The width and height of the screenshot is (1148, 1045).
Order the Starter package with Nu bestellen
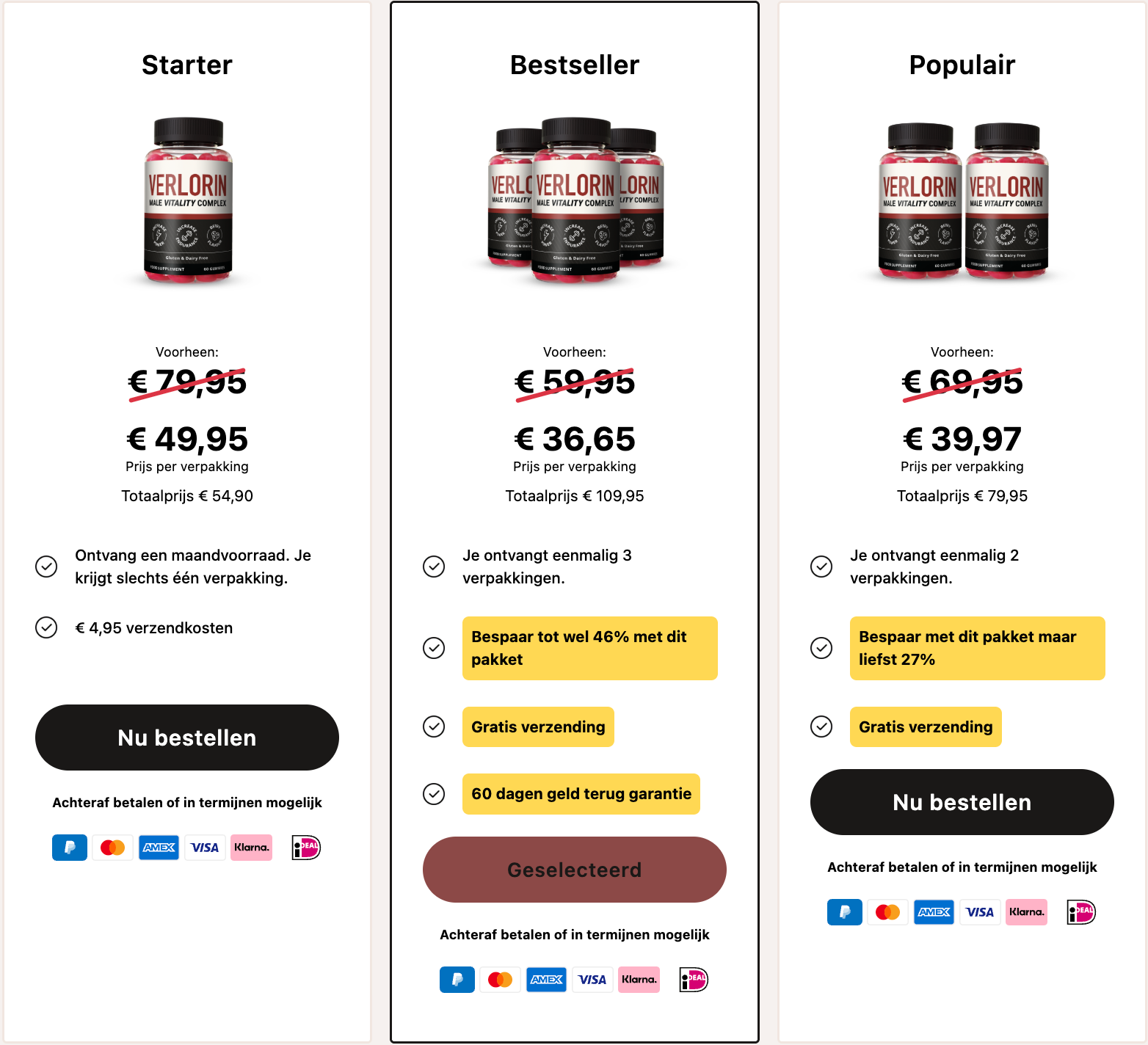(187, 738)
